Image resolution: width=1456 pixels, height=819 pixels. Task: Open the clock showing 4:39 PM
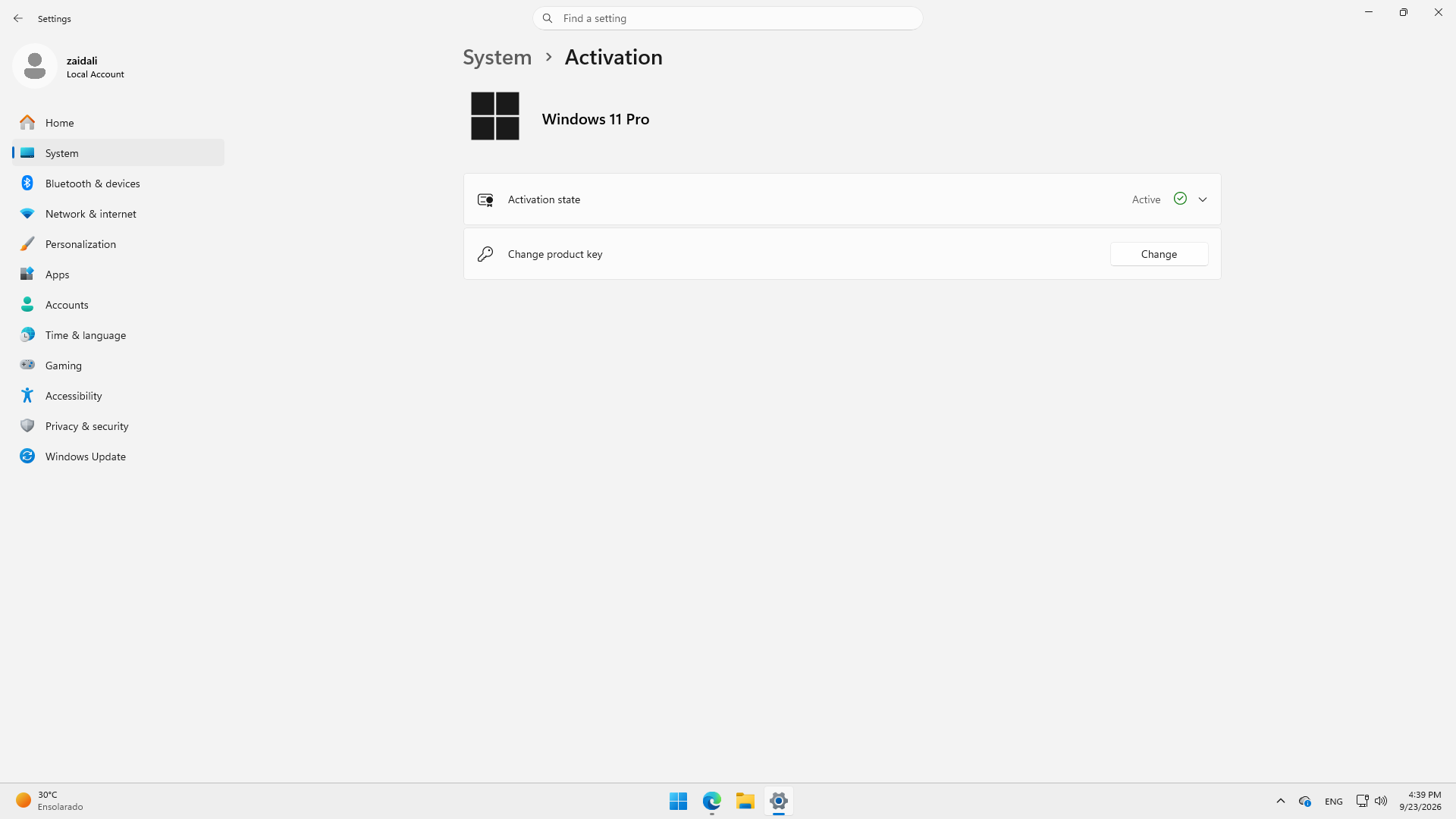(1420, 801)
